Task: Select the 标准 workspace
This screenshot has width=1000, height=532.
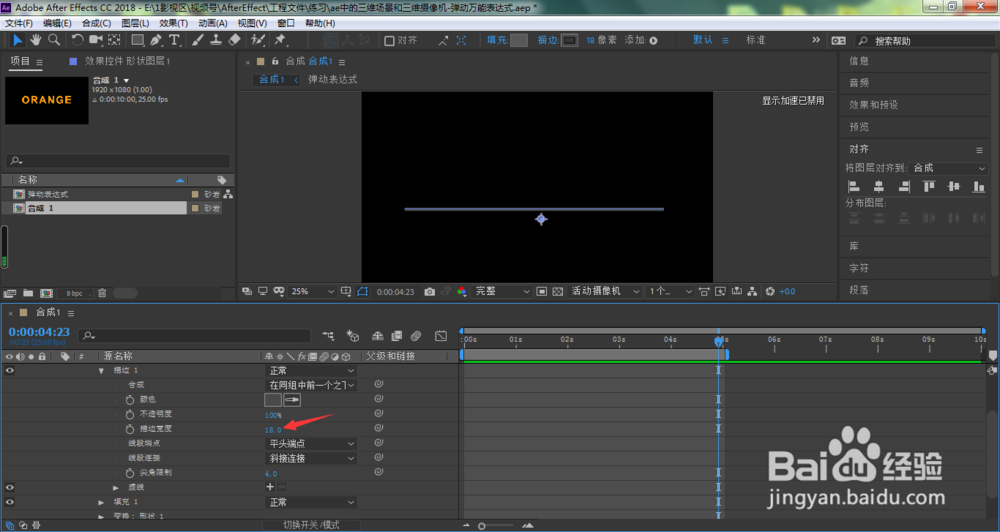Action: (x=756, y=40)
